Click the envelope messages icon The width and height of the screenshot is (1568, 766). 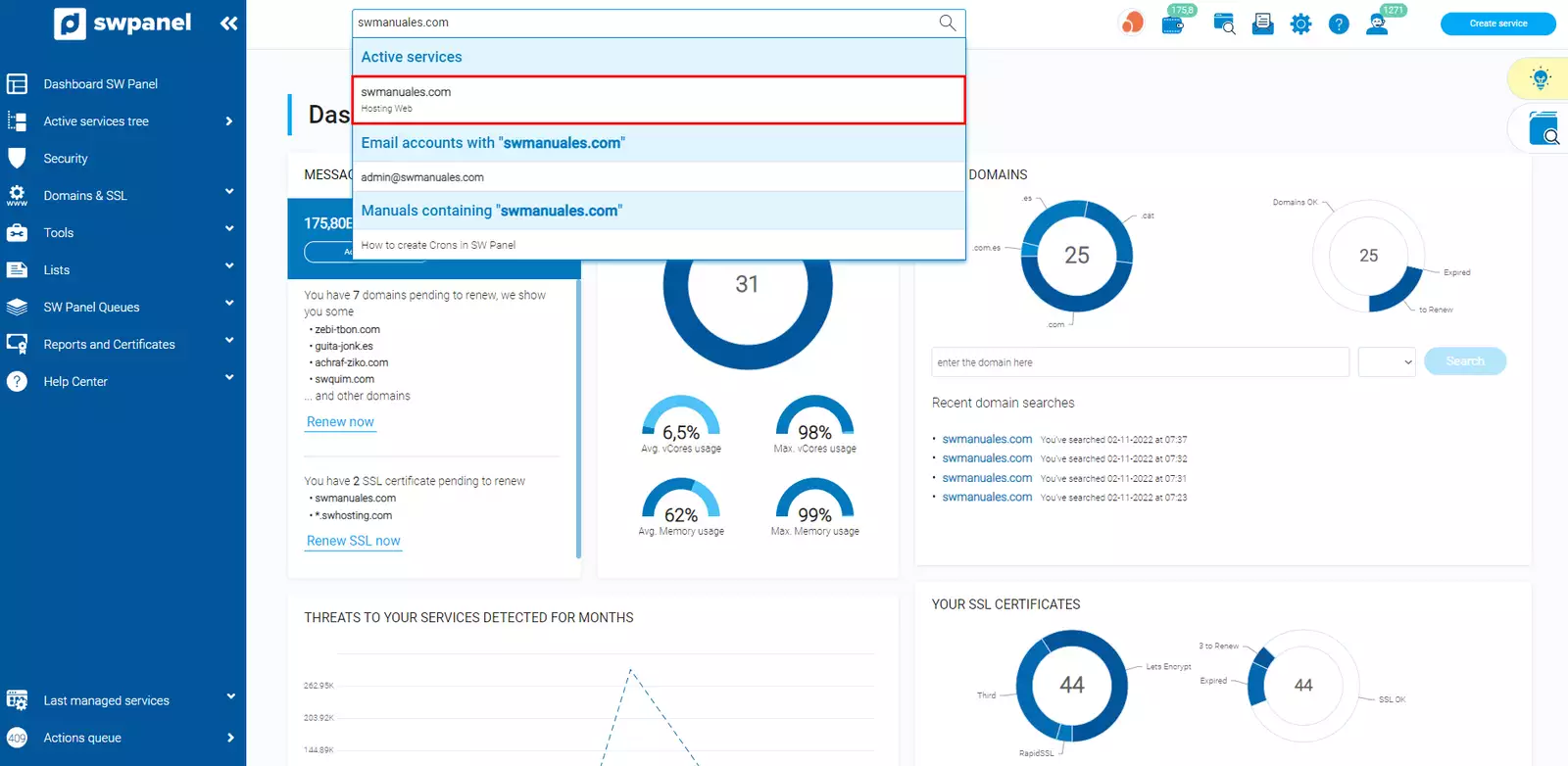click(1263, 24)
